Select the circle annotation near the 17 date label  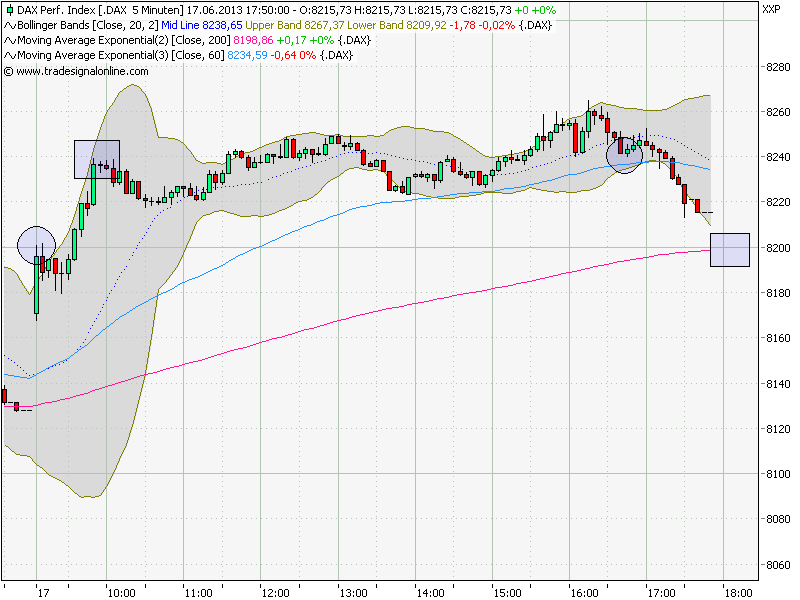(x=36, y=244)
